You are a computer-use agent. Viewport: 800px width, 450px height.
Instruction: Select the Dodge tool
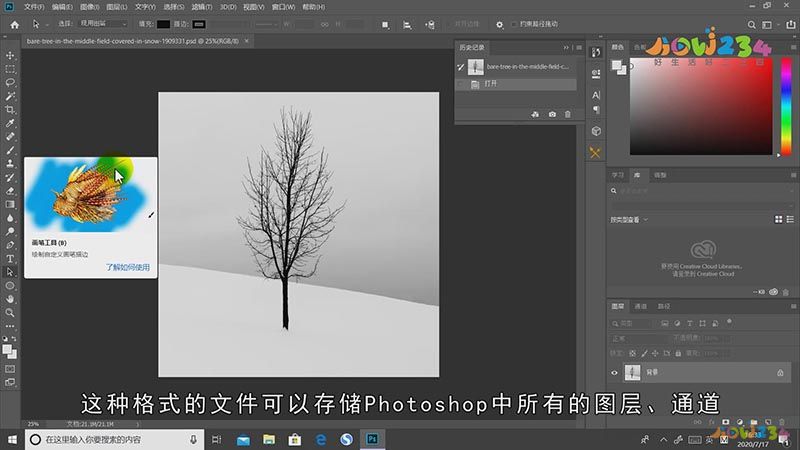[10, 232]
